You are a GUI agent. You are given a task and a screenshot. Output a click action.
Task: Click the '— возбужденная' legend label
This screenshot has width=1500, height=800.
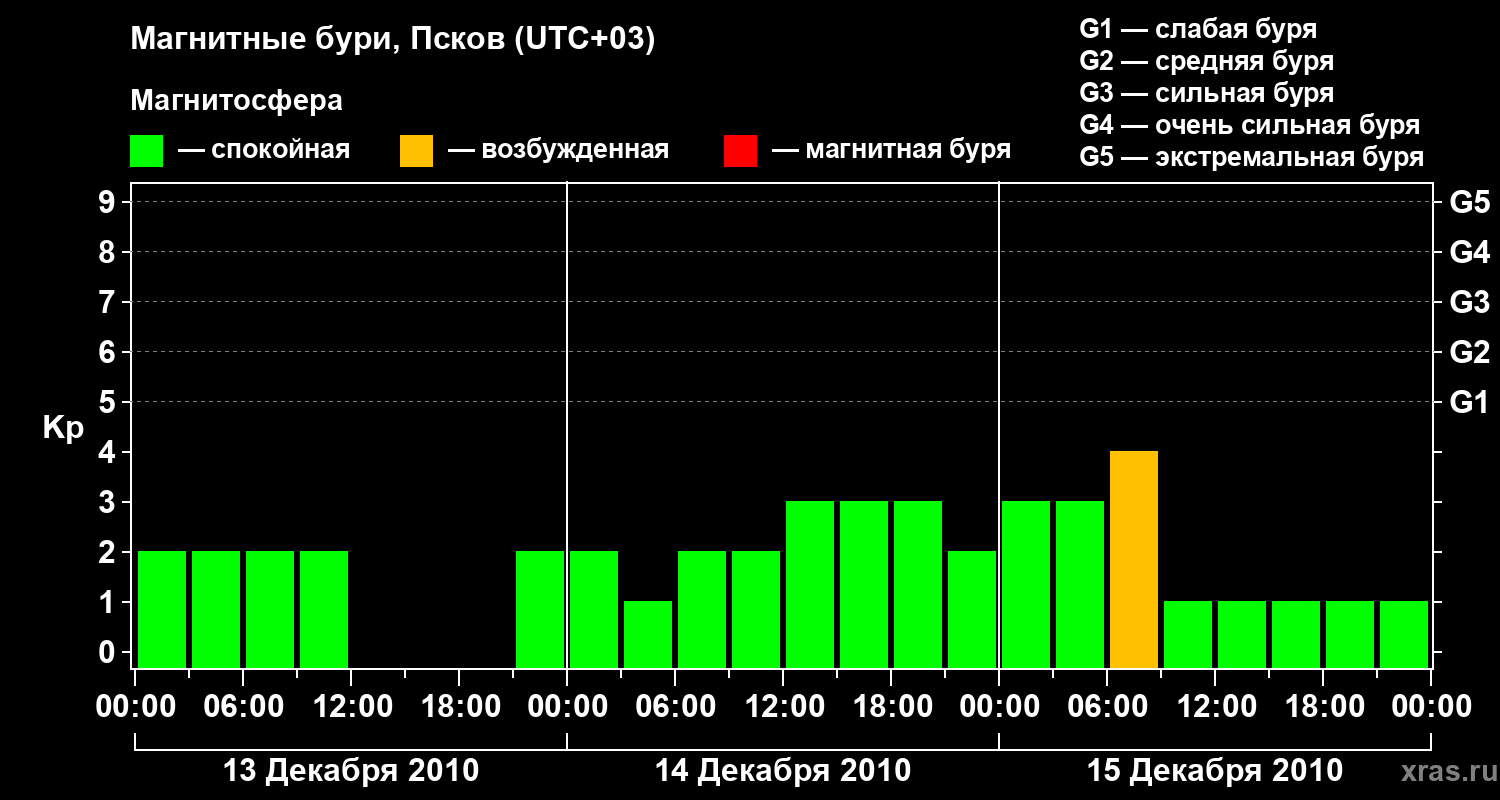coord(558,150)
